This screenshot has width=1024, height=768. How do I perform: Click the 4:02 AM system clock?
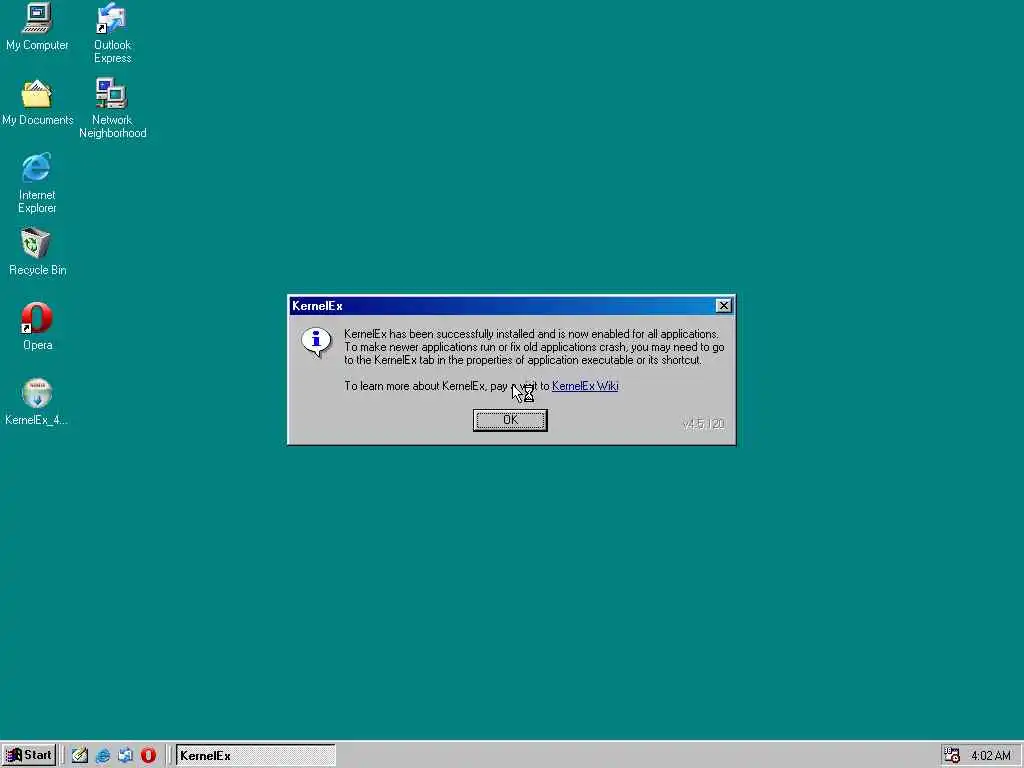click(x=991, y=756)
